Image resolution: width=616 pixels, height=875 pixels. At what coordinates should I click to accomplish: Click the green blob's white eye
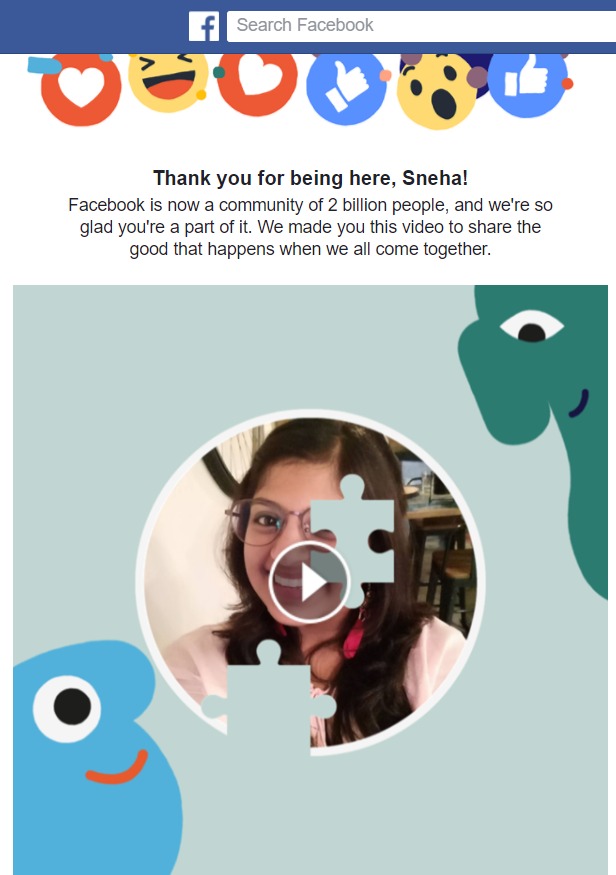(x=531, y=326)
